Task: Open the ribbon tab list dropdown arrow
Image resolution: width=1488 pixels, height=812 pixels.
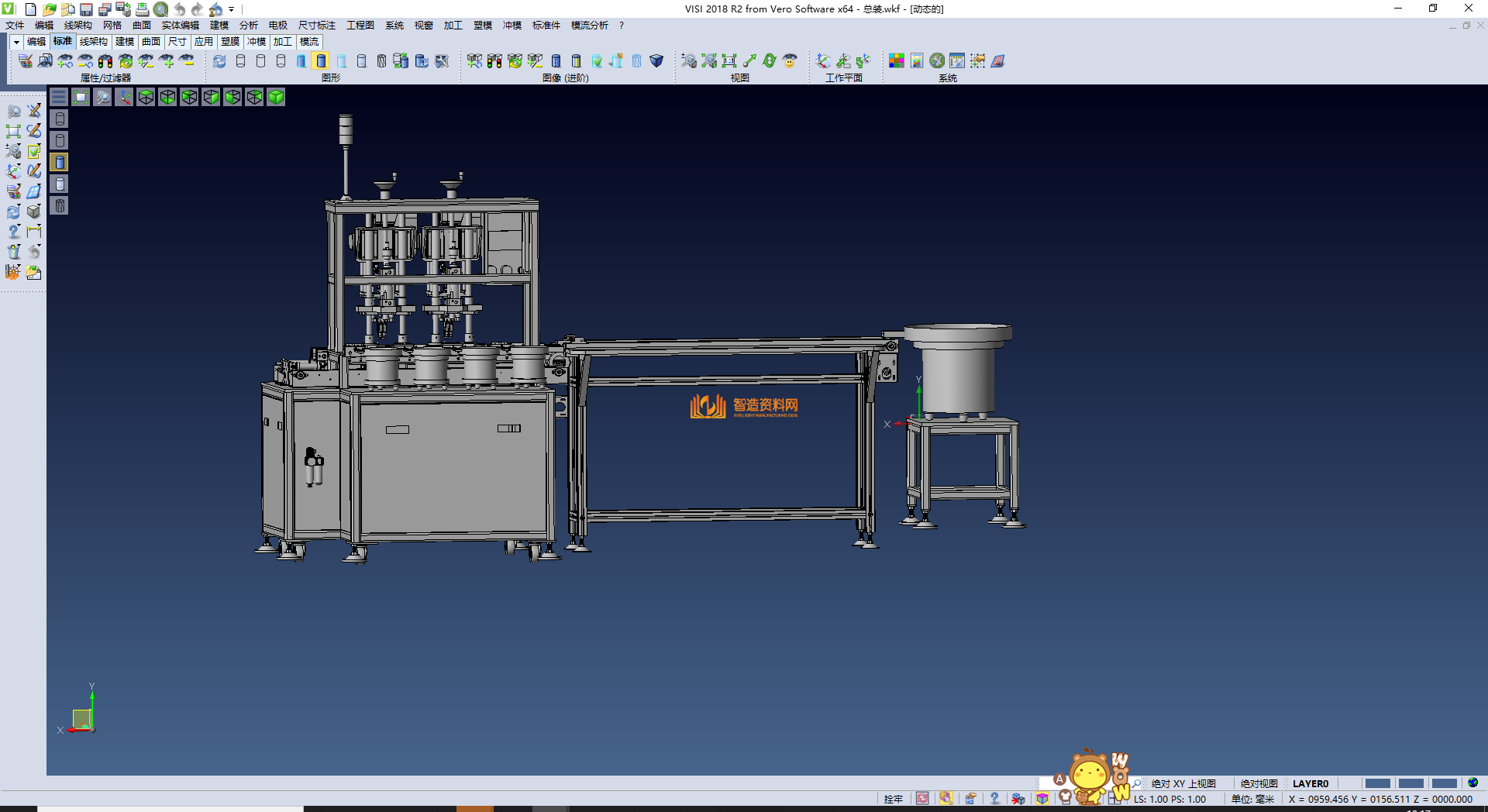Action: 15,42
